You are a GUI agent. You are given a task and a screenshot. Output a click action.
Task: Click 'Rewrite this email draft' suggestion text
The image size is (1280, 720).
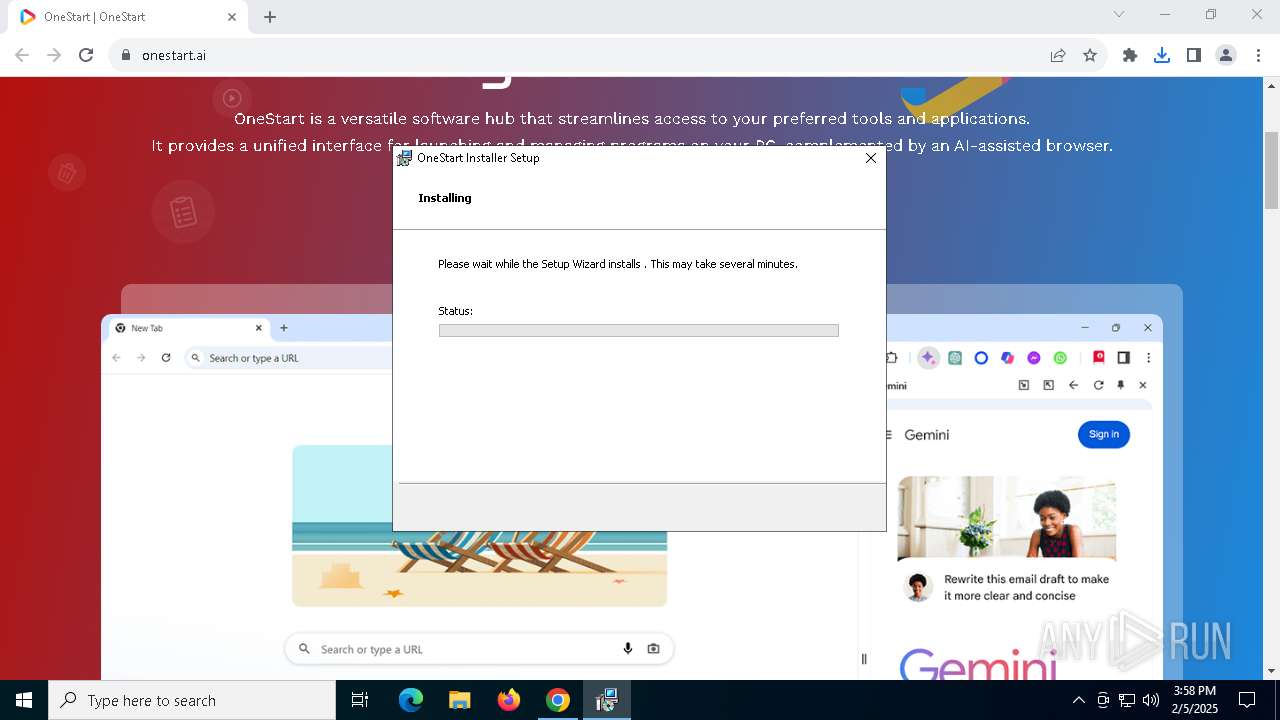1026,587
